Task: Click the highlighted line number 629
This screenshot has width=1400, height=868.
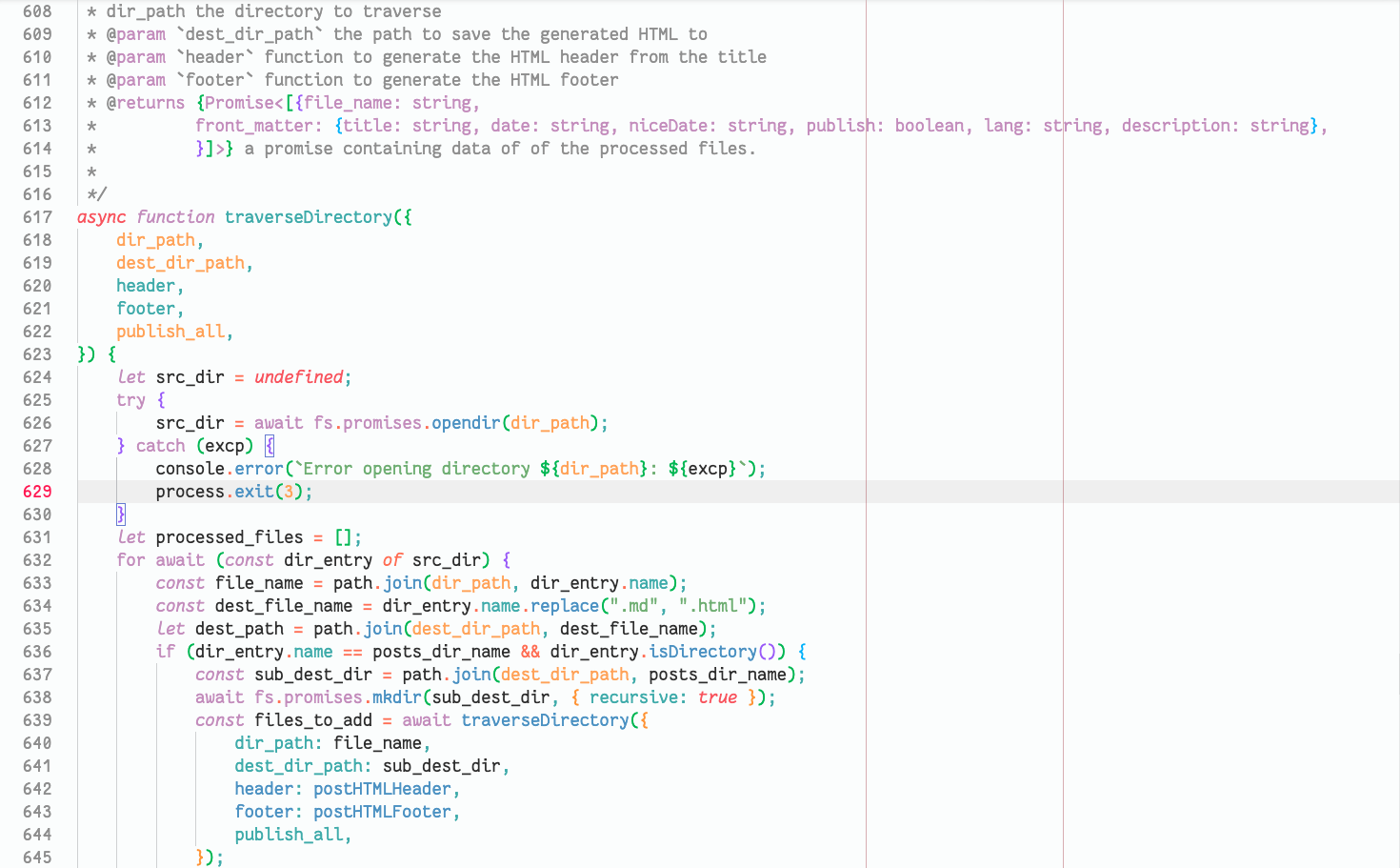Action: pyautogui.click(x=36, y=491)
